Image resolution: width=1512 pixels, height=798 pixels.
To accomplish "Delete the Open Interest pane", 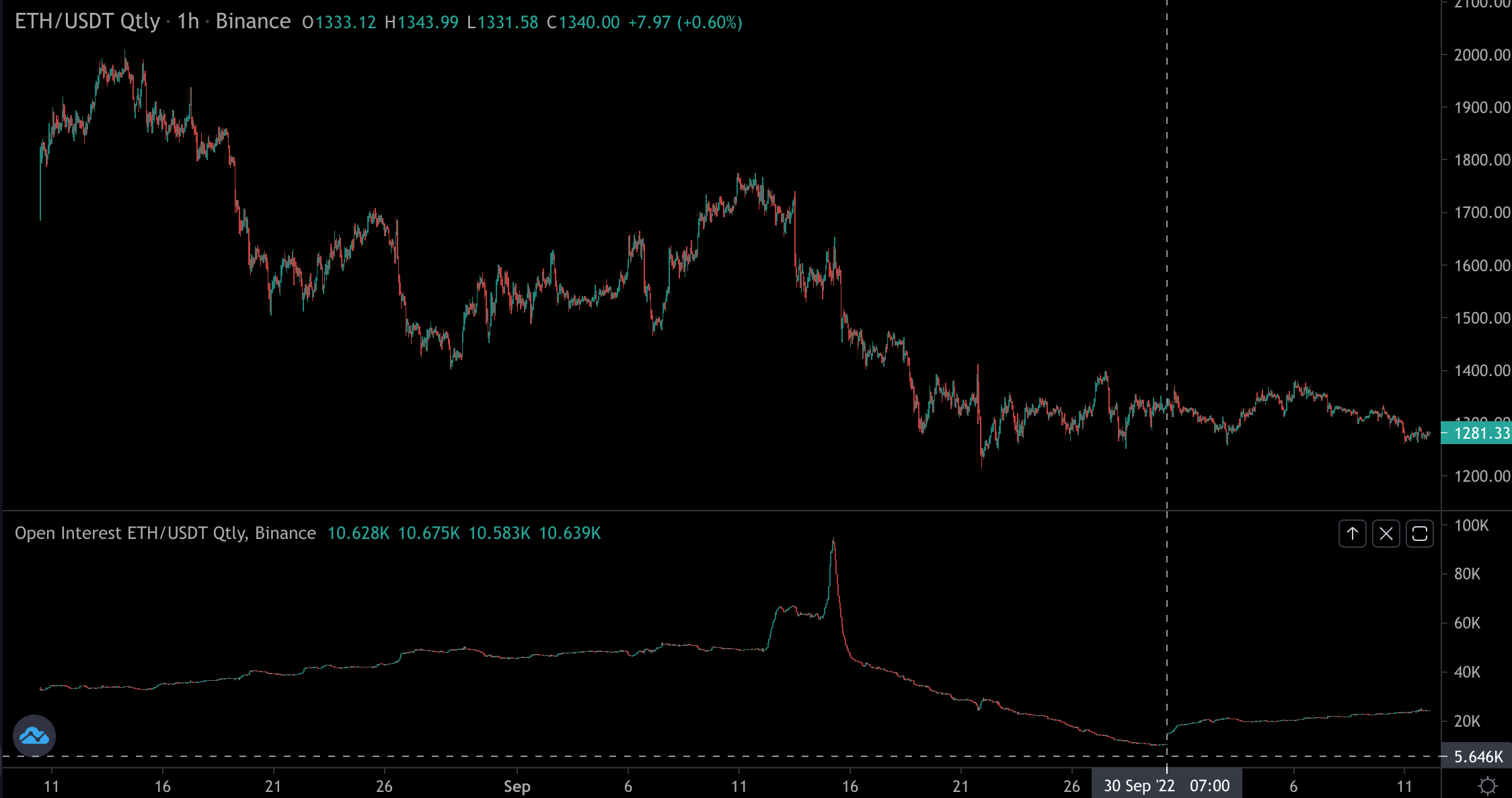I will (1386, 534).
